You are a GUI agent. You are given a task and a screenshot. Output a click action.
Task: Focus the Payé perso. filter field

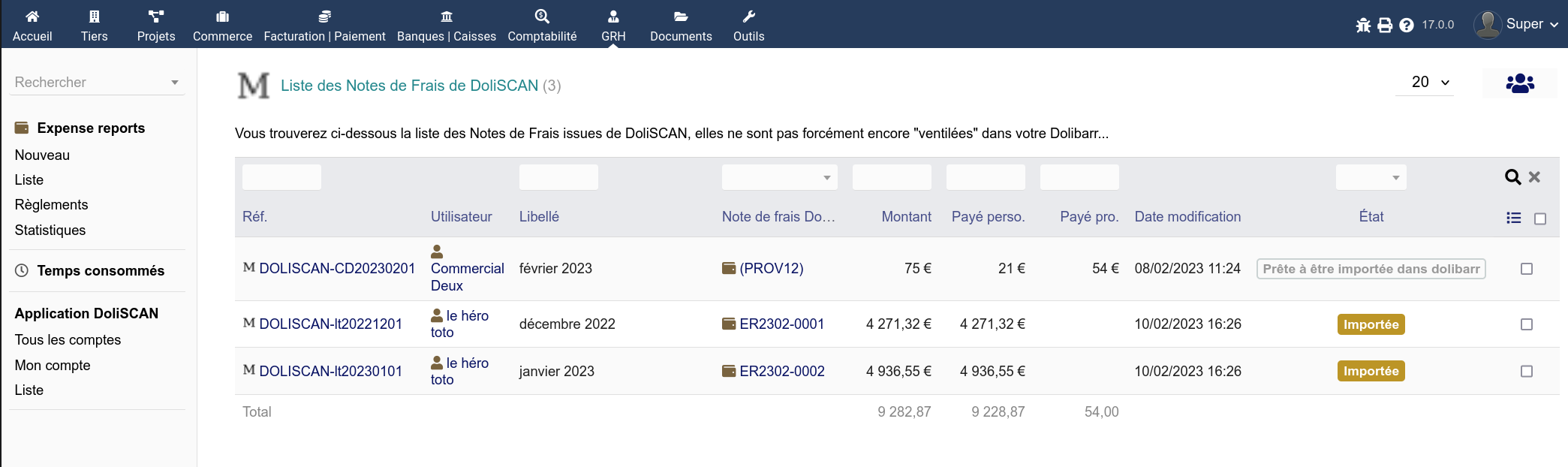click(x=986, y=177)
